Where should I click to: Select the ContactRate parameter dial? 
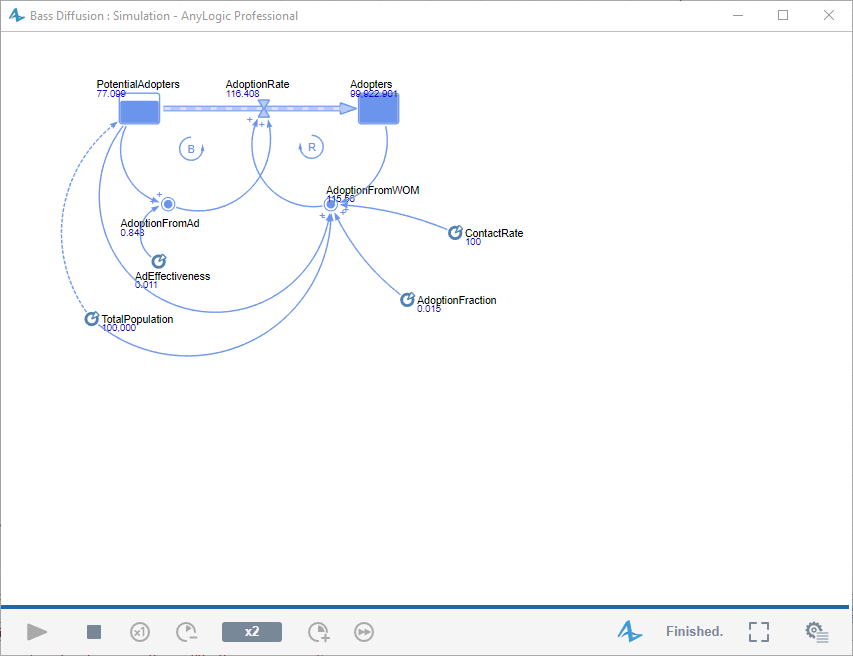pyautogui.click(x=455, y=231)
